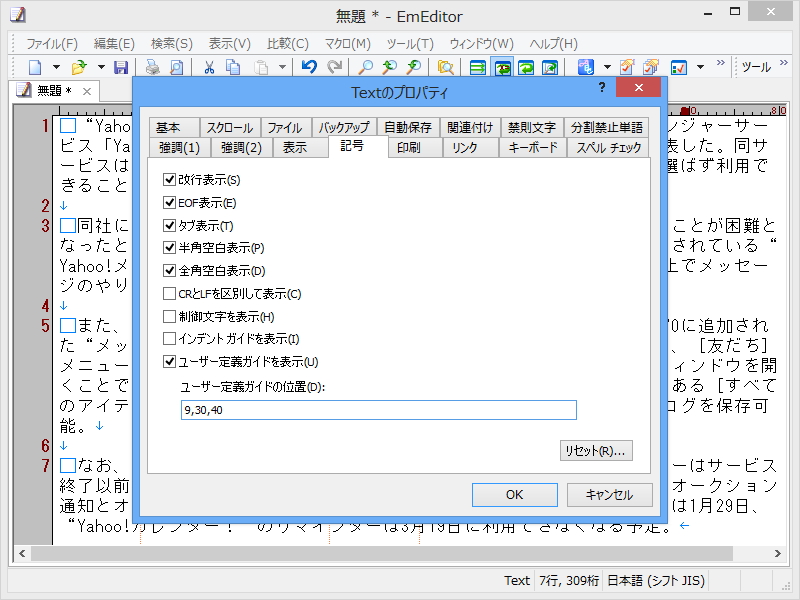Click the Copy icon
Screen dimensions: 800x600
pos(234,68)
